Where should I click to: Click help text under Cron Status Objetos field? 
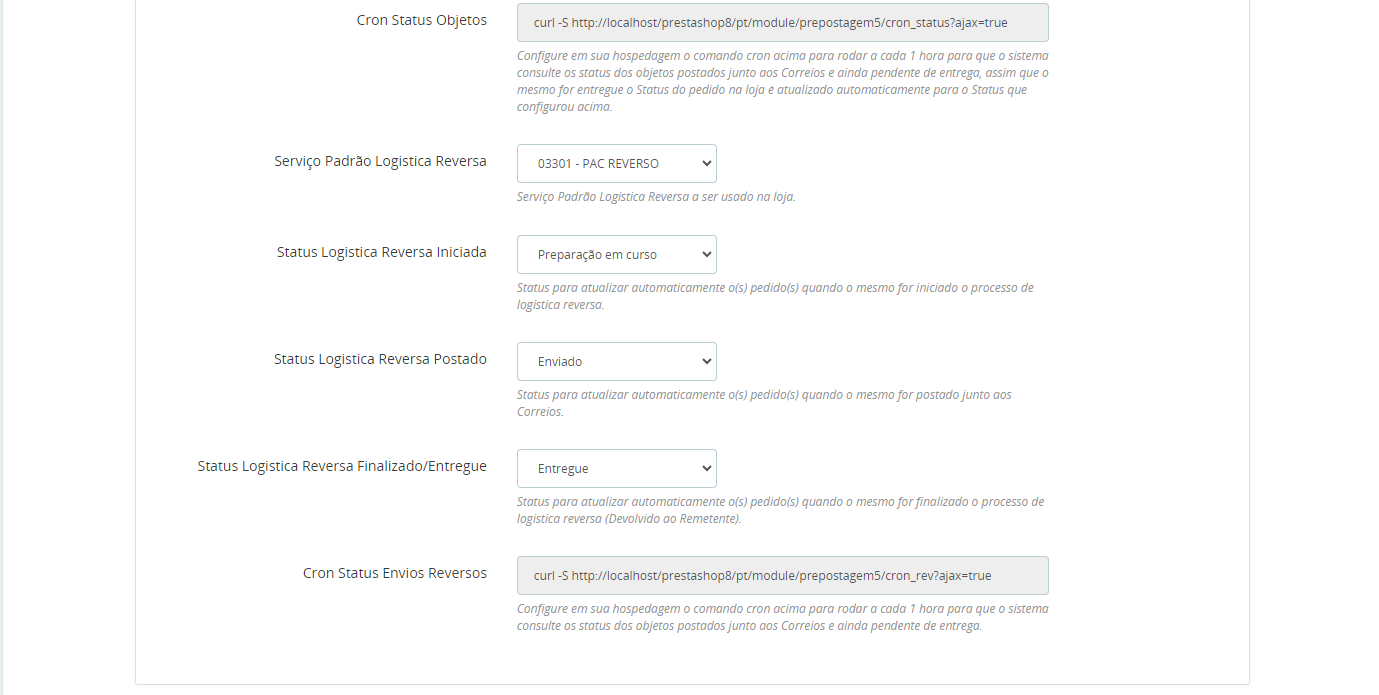click(782, 81)
